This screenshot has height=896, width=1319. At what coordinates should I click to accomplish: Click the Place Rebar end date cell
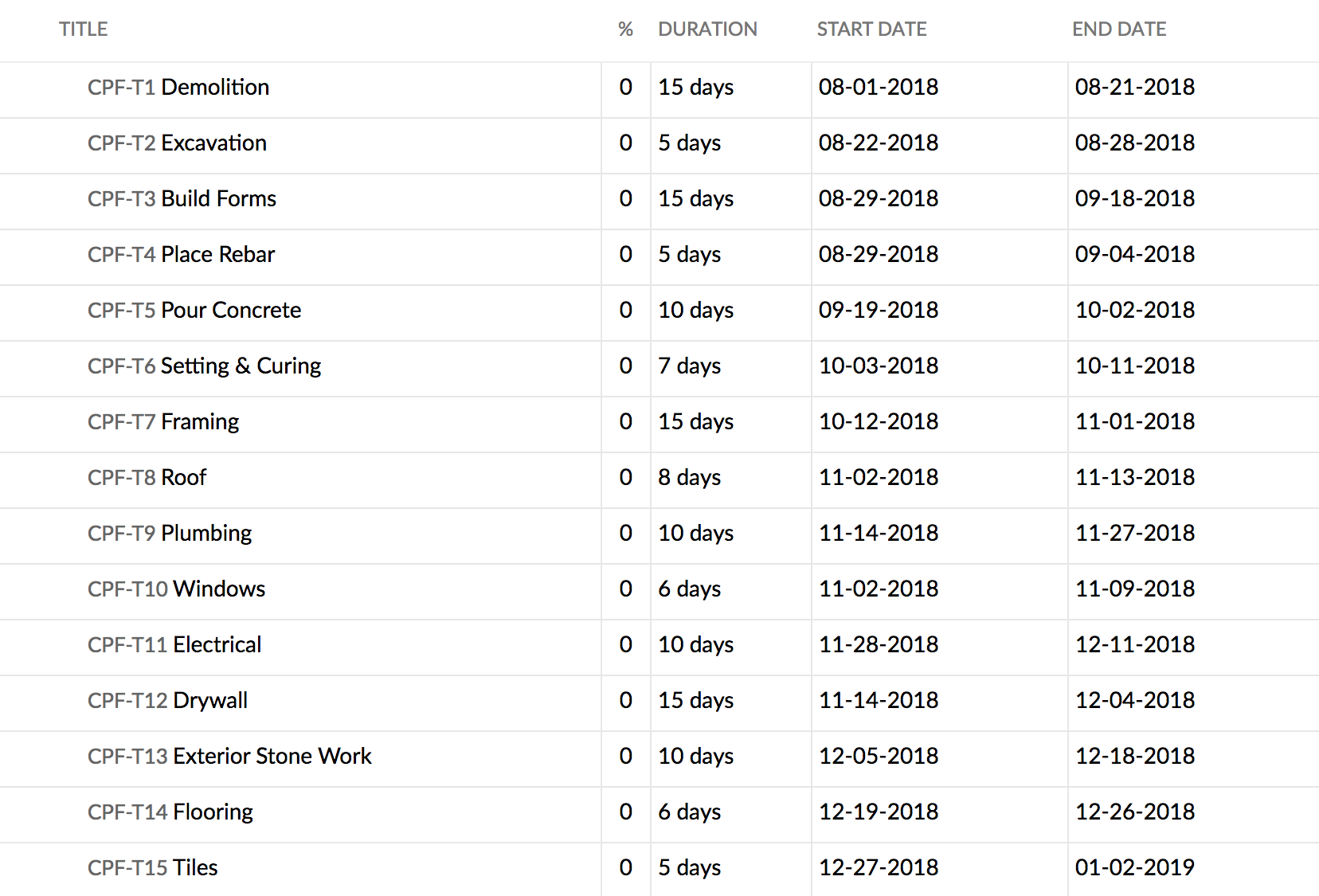pos(1134,255)
